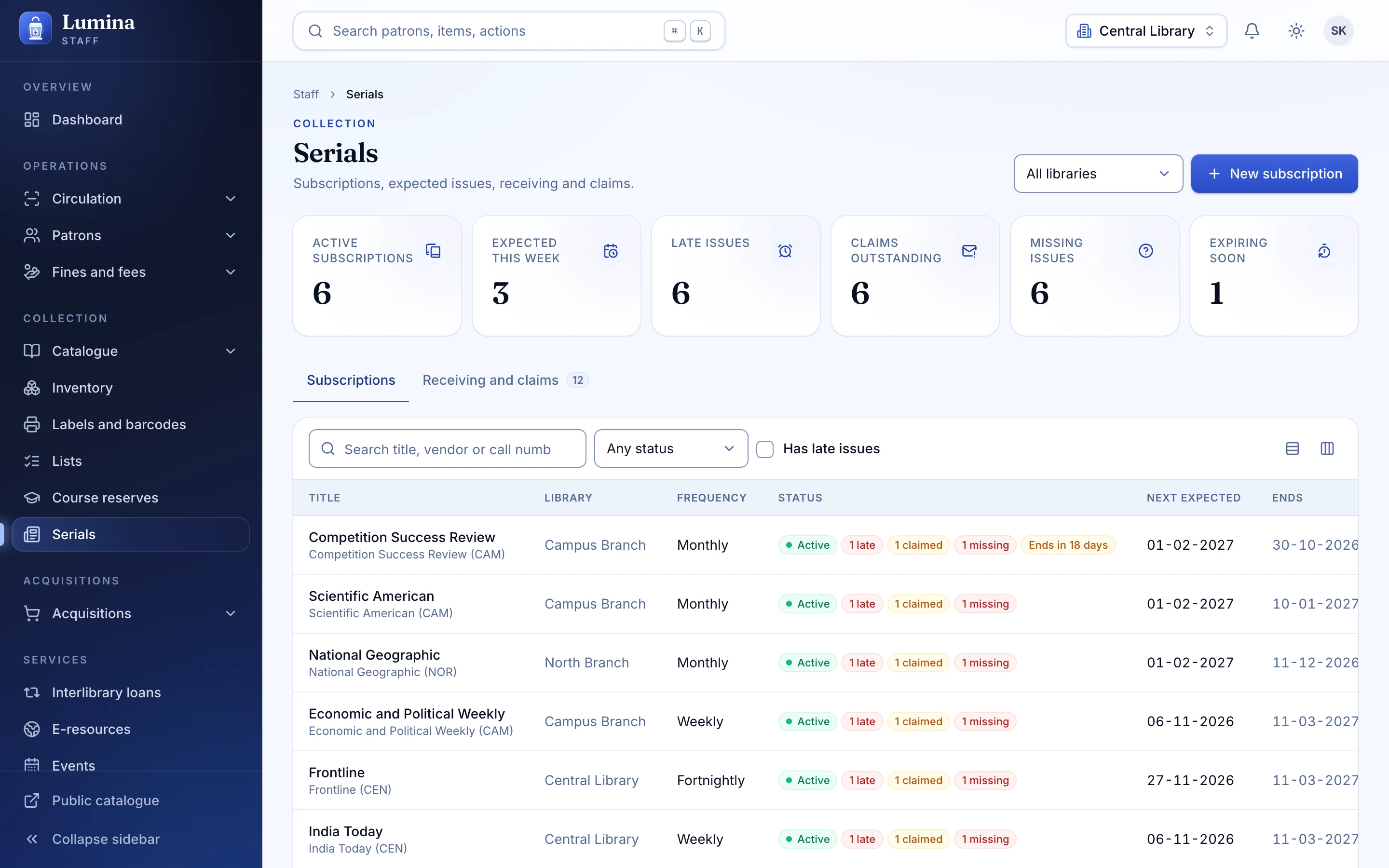
Task: Go to Course reserves in sidebar
Action: click(x=131, y=498)
